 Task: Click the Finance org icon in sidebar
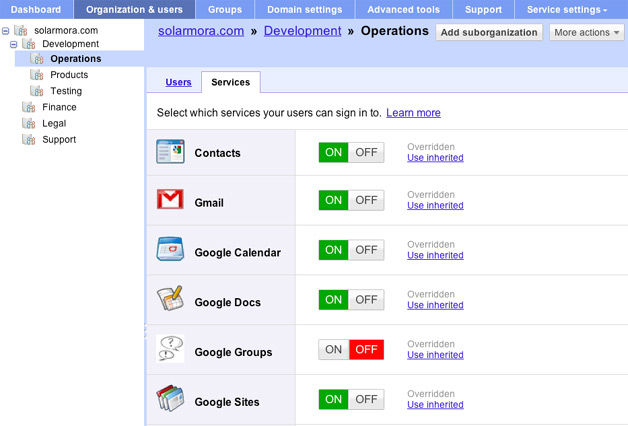tap(28, 107)
